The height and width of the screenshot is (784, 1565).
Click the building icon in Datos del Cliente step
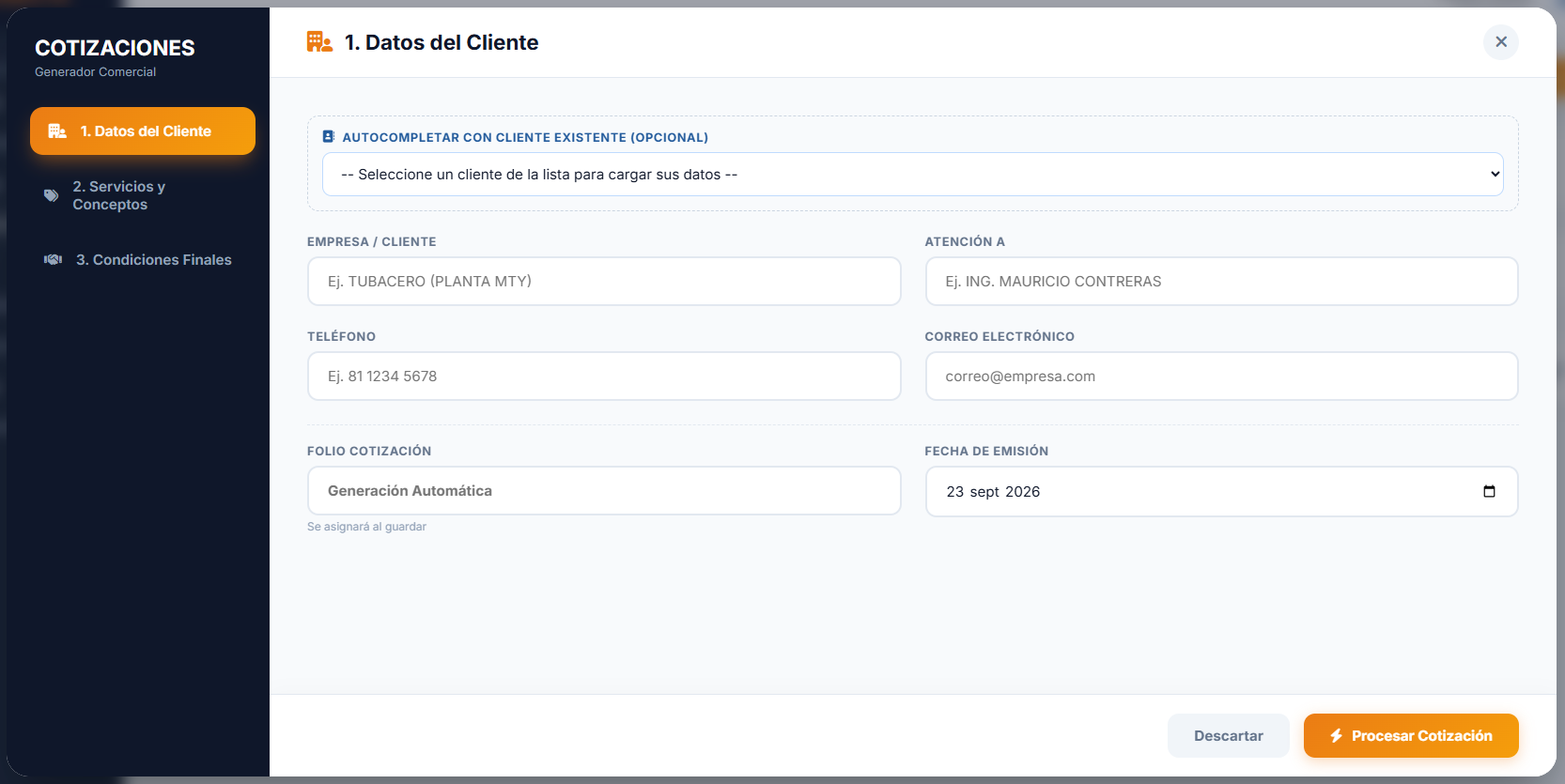[57, 131]
